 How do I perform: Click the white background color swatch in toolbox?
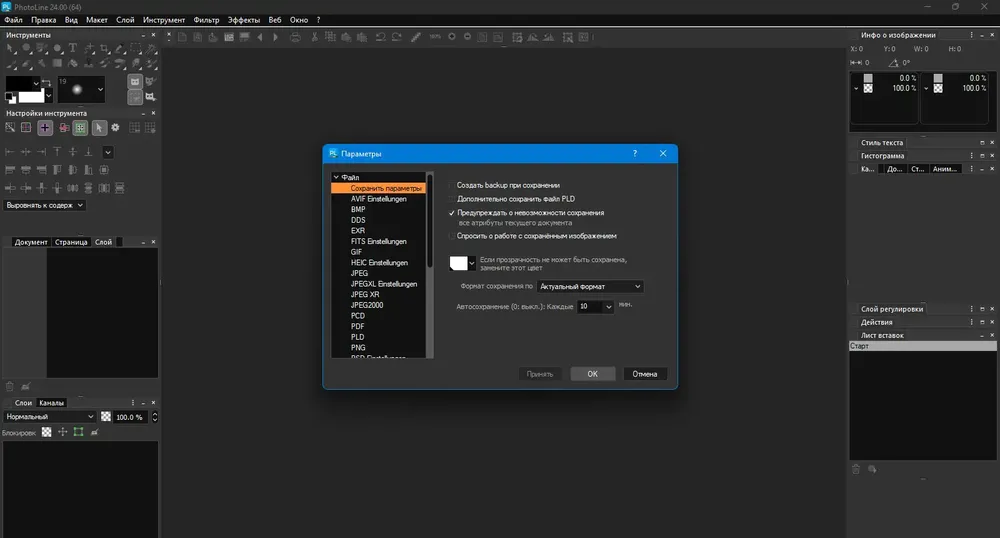click(x=31, y=97)
